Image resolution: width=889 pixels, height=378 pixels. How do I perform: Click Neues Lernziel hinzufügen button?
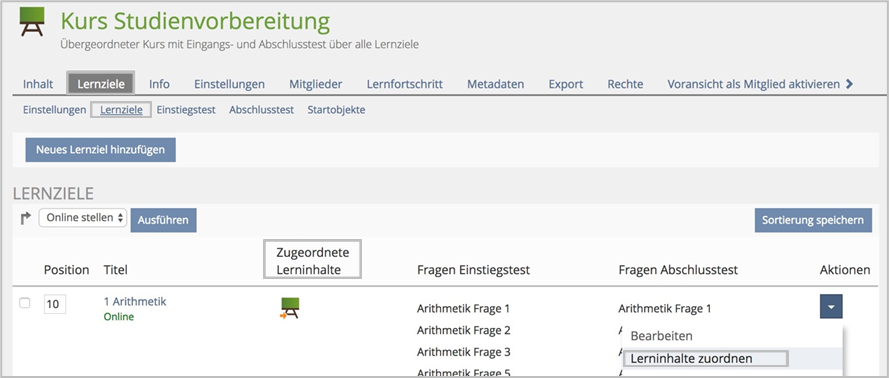(100, 150)
